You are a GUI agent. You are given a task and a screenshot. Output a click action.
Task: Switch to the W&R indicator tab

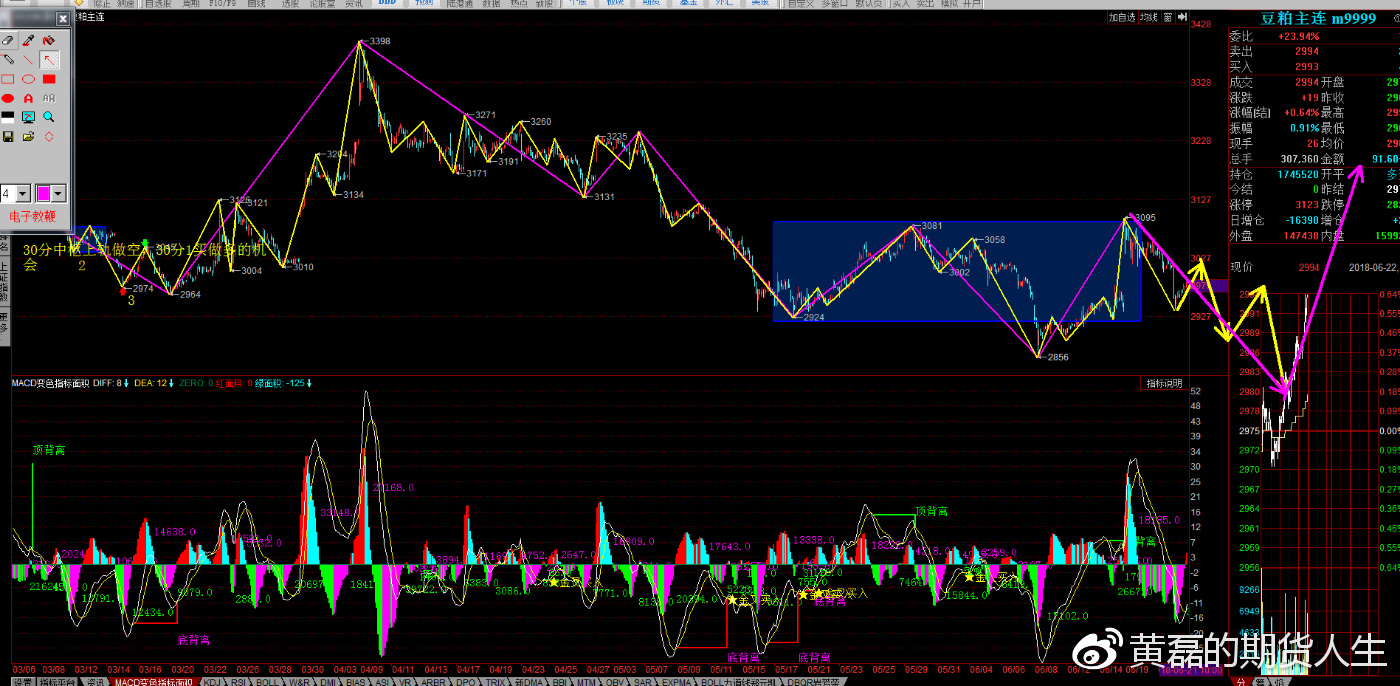(299, 681)
